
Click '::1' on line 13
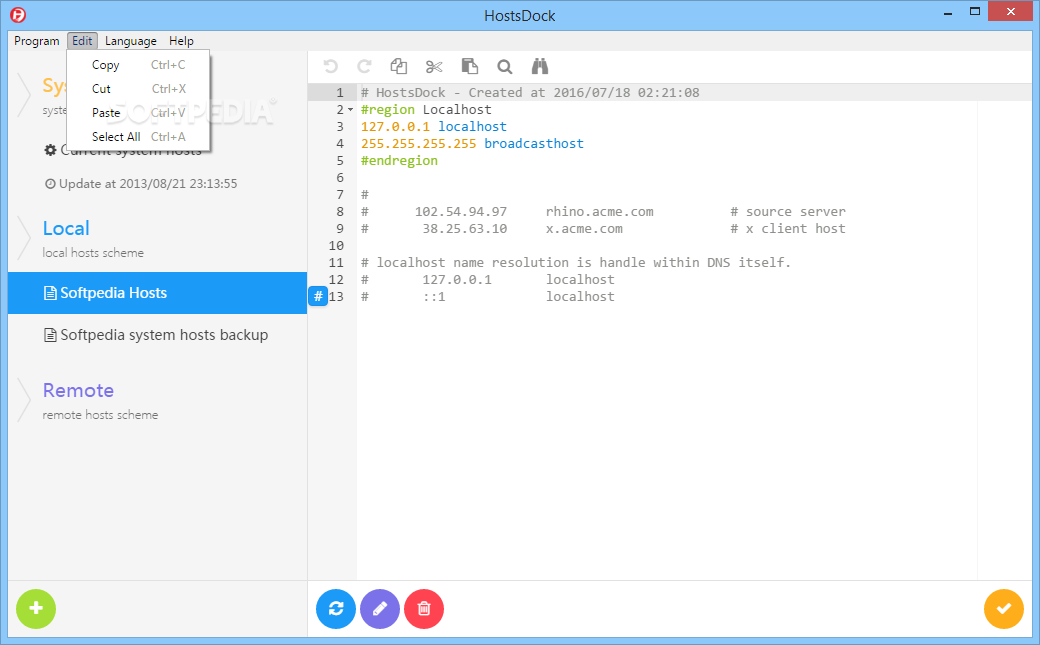click(x=434, y=297)
